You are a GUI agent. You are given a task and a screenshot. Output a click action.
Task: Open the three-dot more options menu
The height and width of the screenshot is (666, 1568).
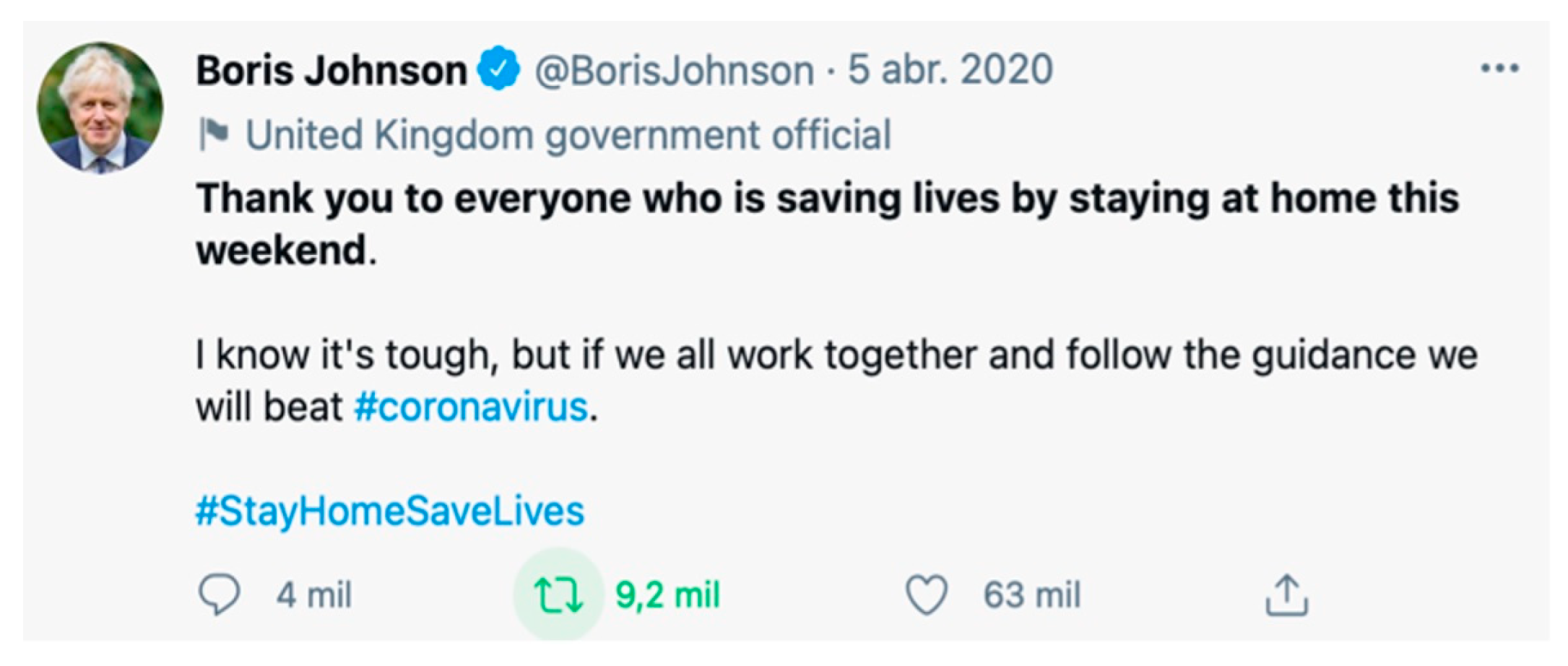point(1499,69)
